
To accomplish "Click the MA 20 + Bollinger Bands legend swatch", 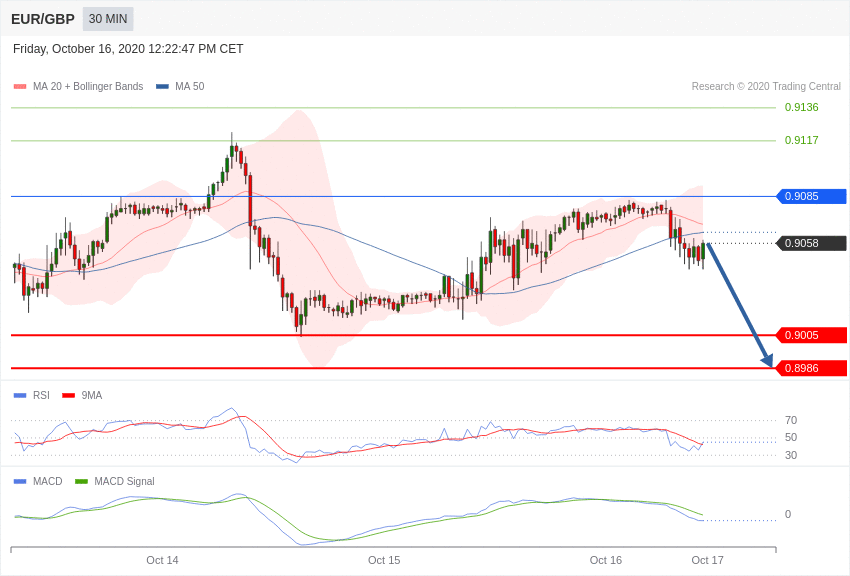I will tap(20, 87).
